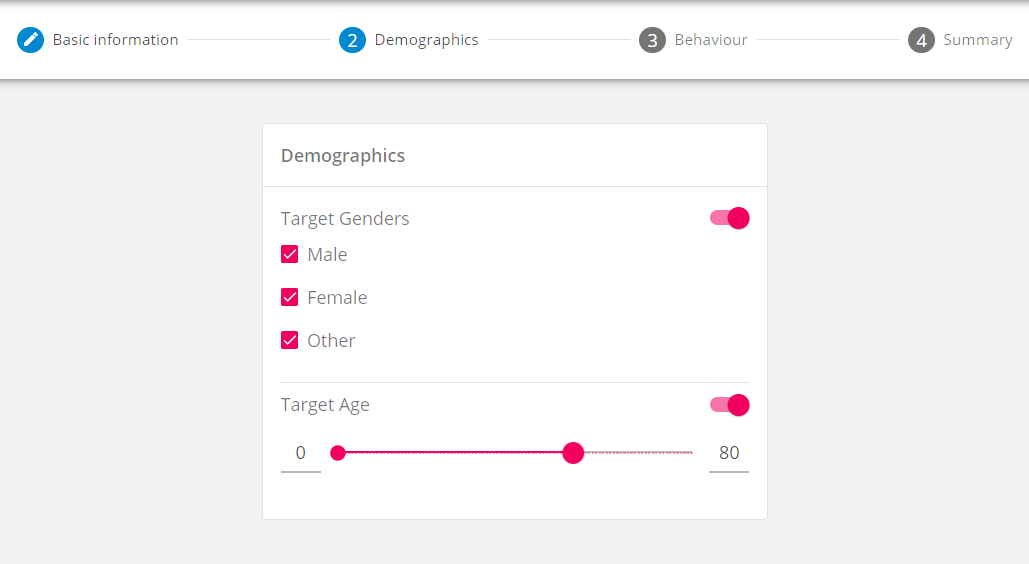Open the Demographics step label
Screen dimensions: 1029x564
(x=426, y=40)
